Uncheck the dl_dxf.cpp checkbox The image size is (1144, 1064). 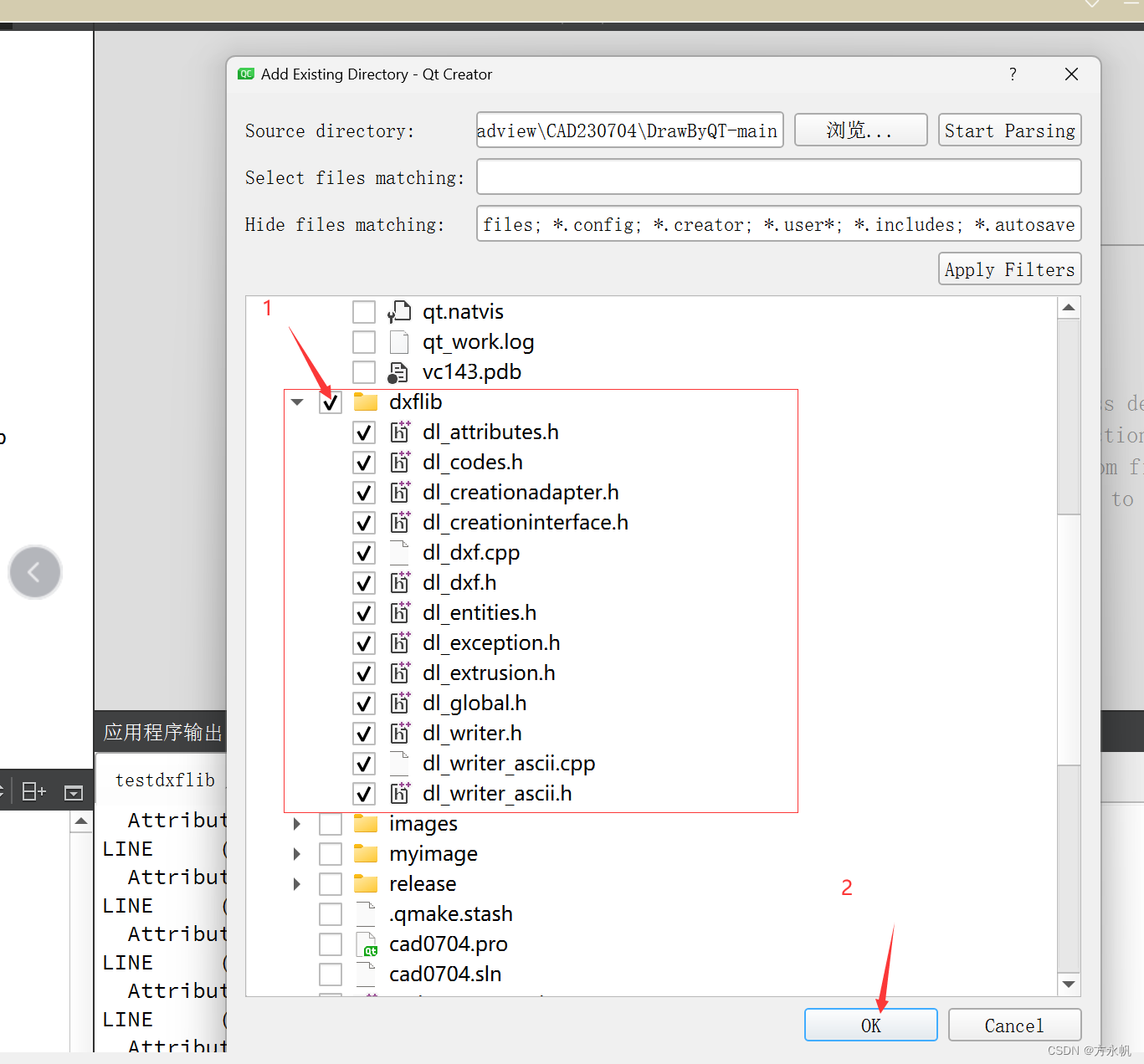(364, 553)
